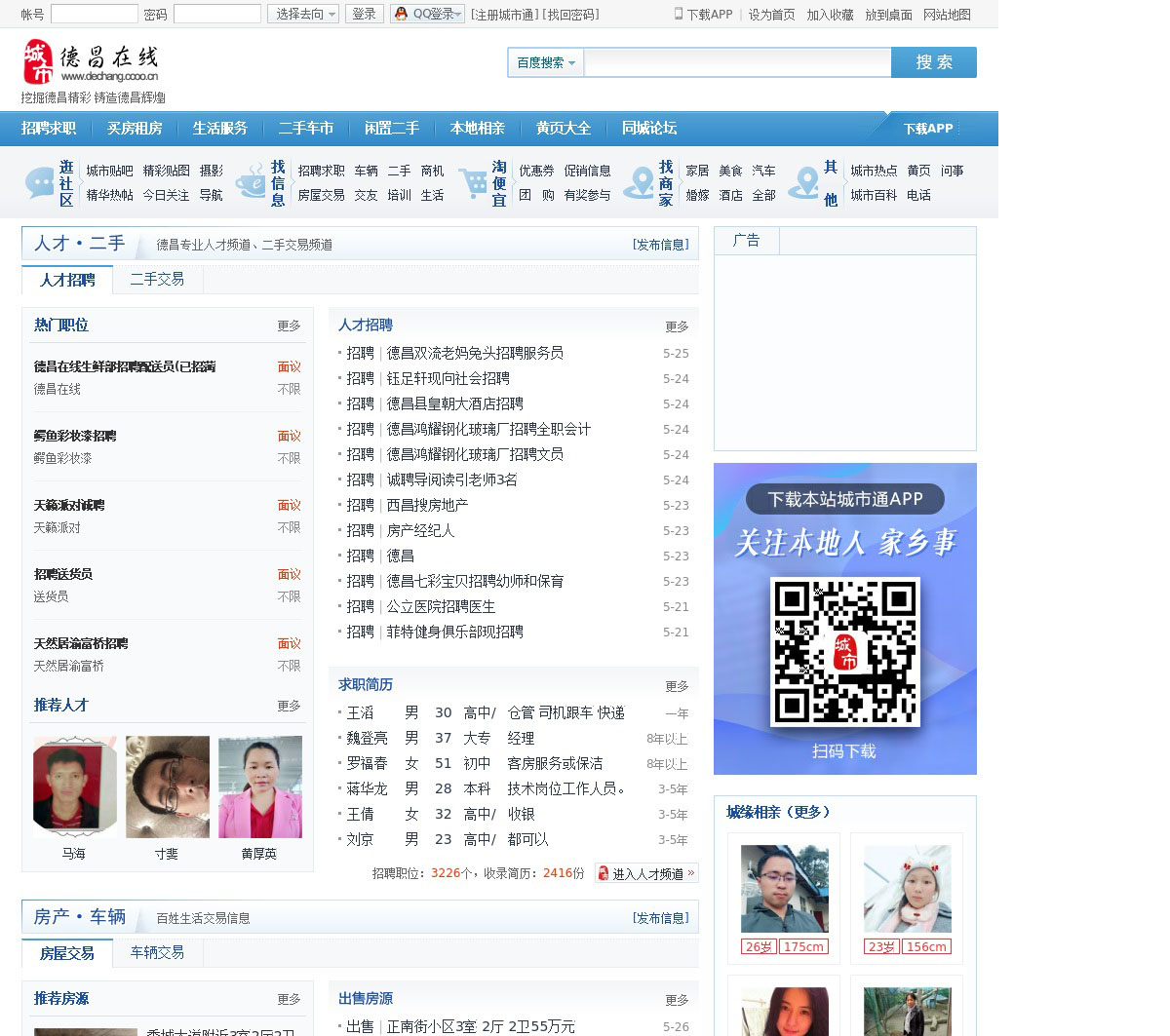This screenshot has height=1036, width=1170.
Task: Click the 找信息 teacup icon
Action: click(252, 183)
